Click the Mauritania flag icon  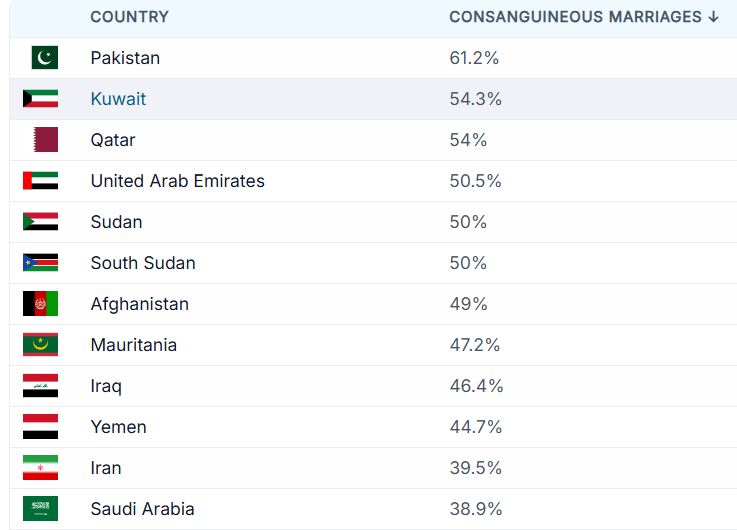click(40, 344)
